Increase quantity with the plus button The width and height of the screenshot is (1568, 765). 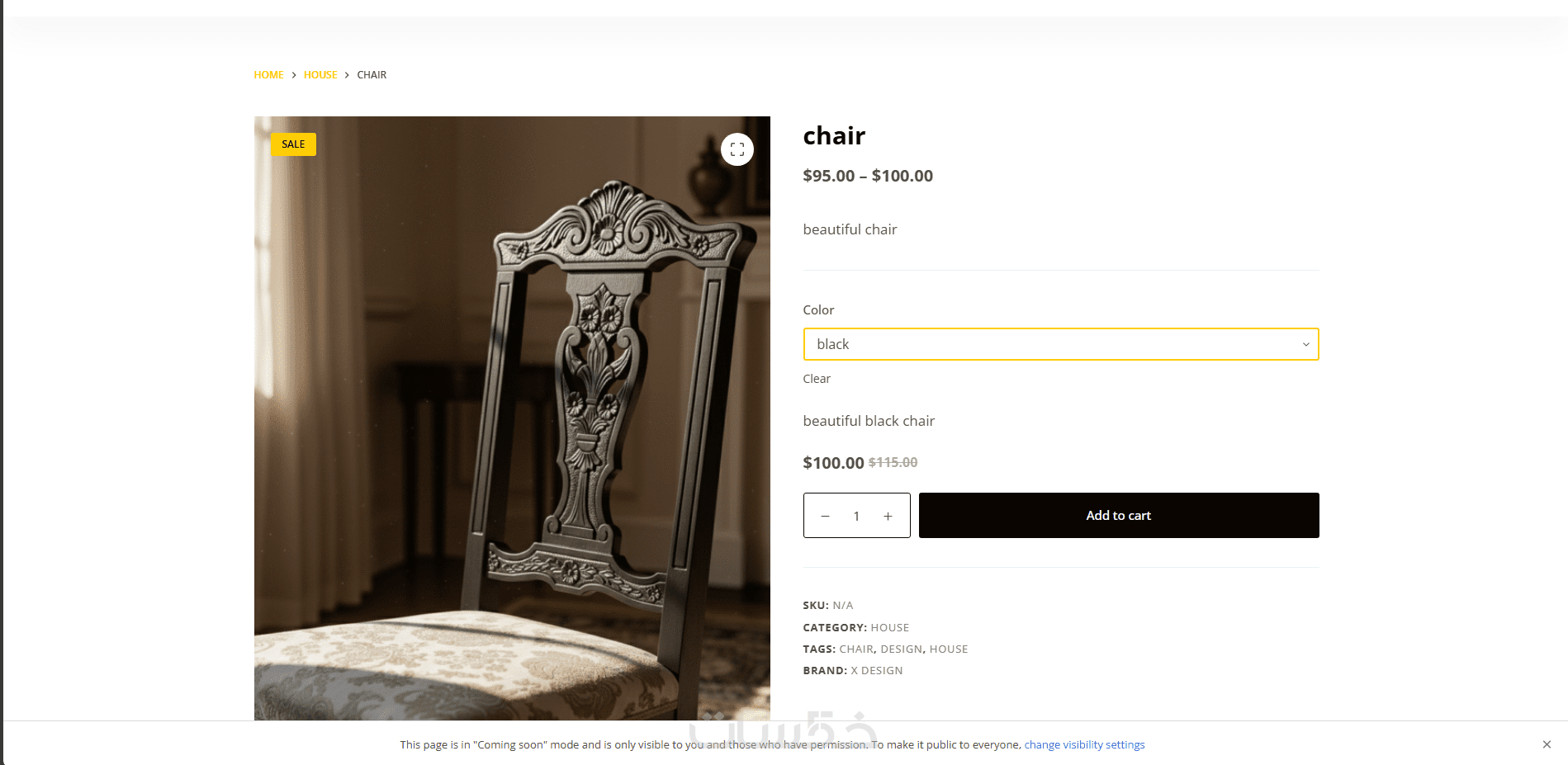[888, 516]
